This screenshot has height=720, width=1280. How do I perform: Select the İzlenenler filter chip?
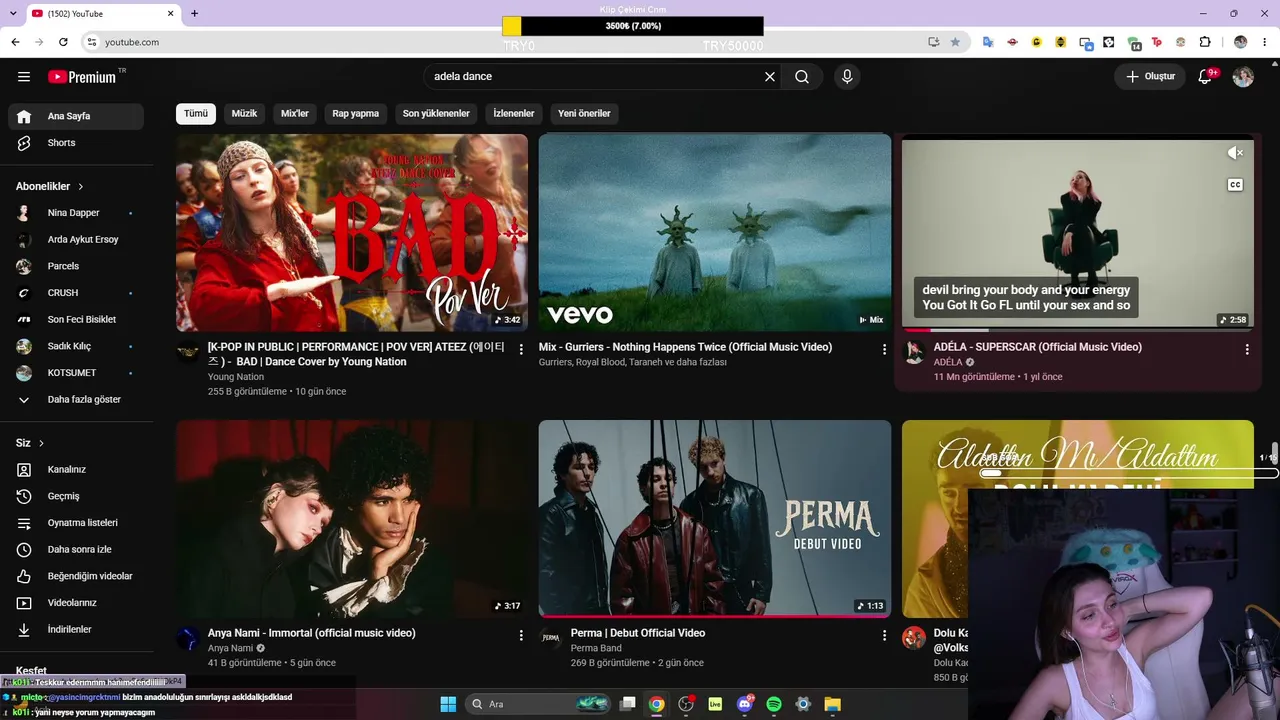click(514, 114)
